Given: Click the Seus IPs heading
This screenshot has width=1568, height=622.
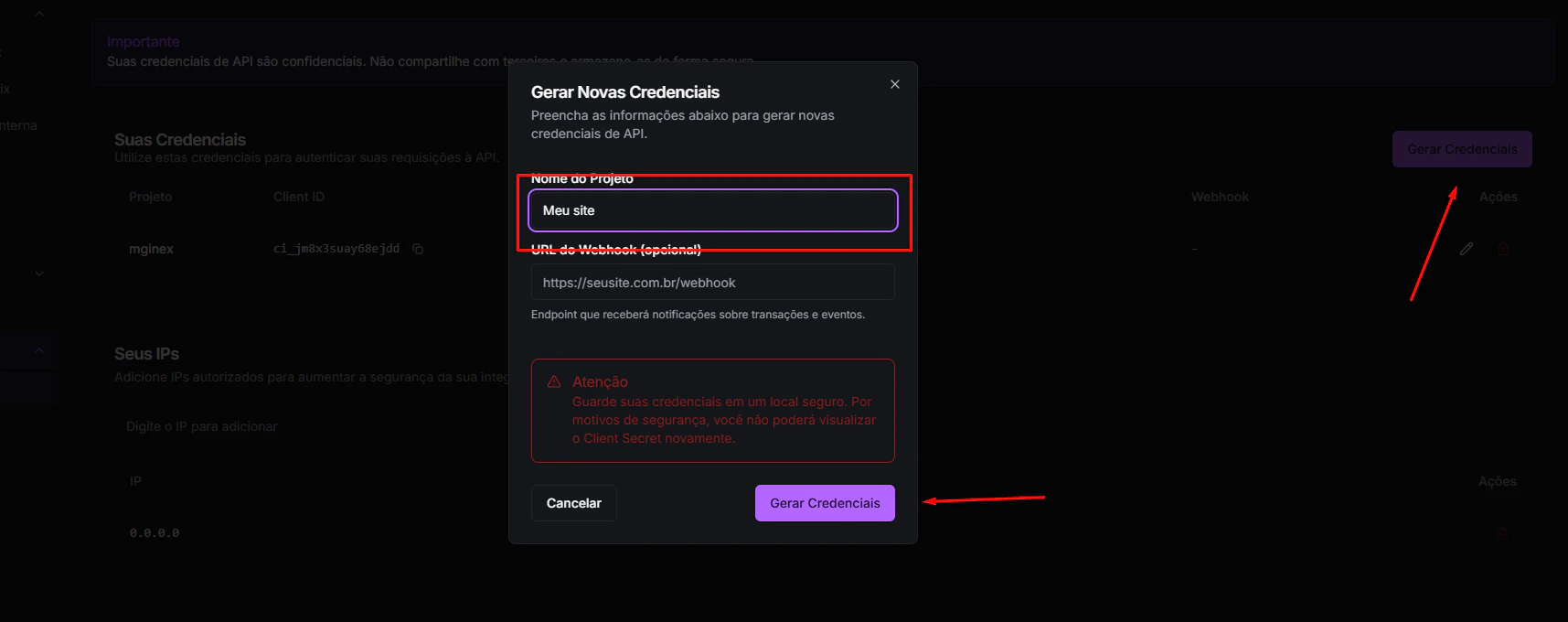Looking at the screenshot, I should (x=146, y=354).
